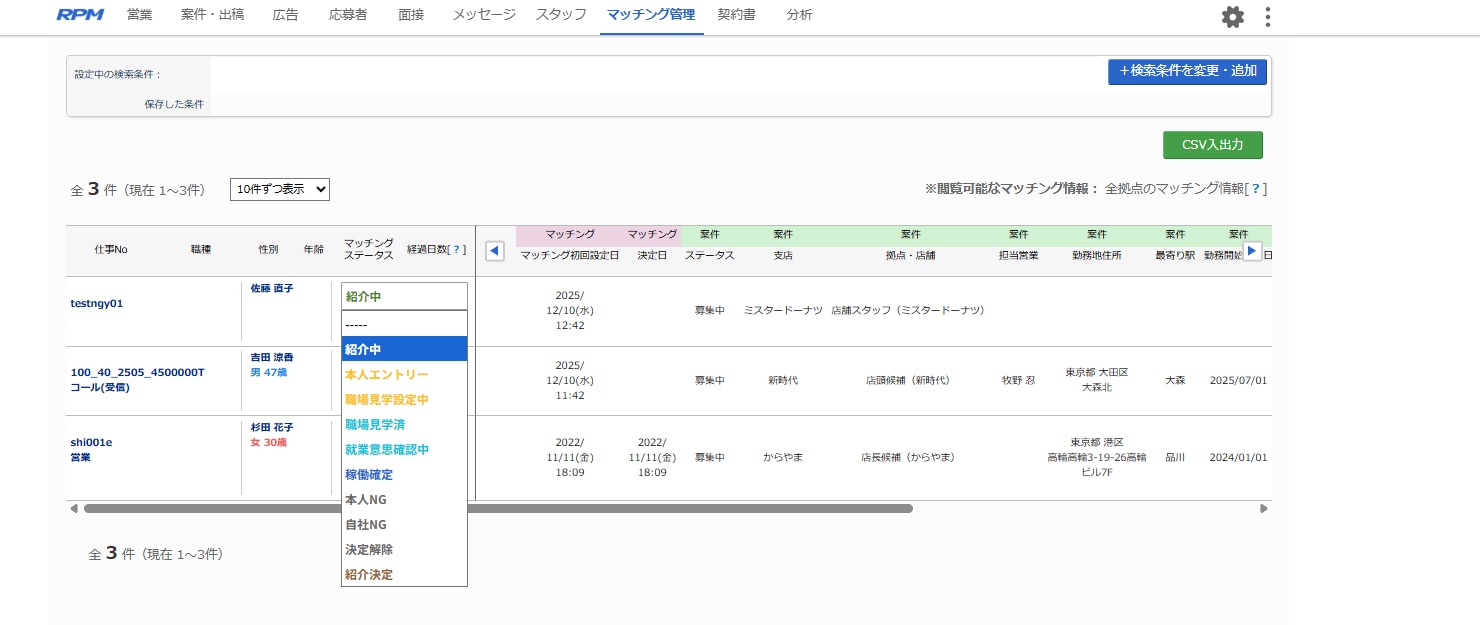This screenshot has height=625, width=1480.
Task: Open the settings gear icon
Action: tap(1232, 17)
